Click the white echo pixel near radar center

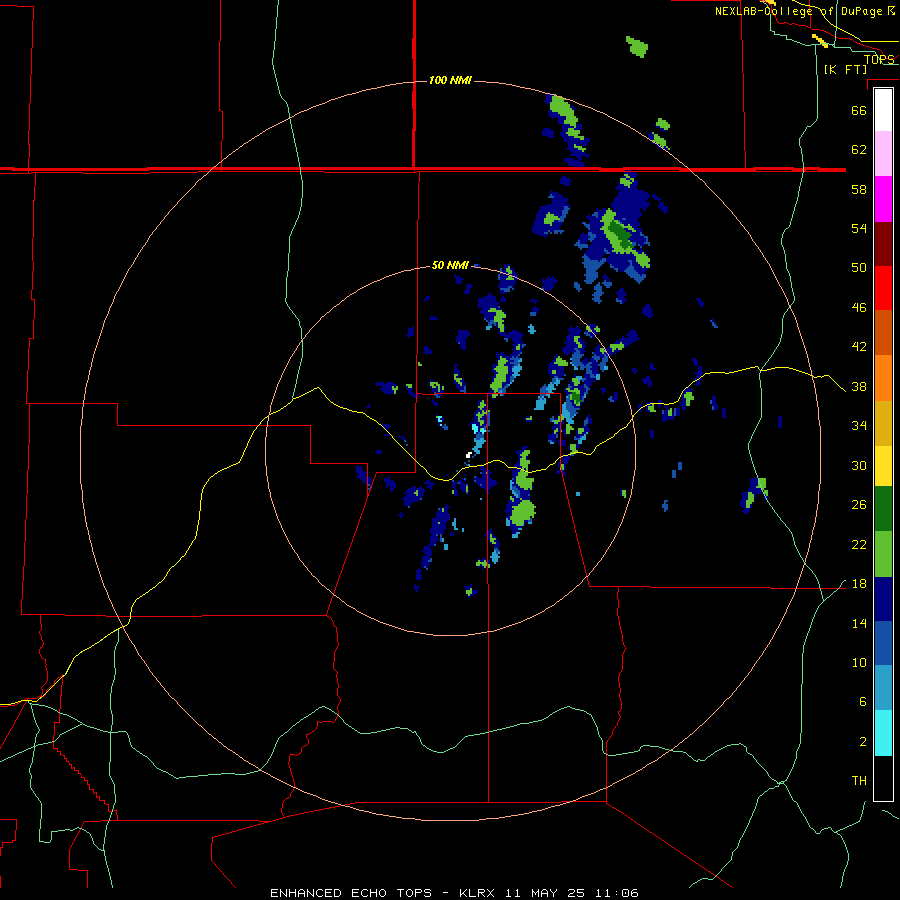tap(468, 455)
